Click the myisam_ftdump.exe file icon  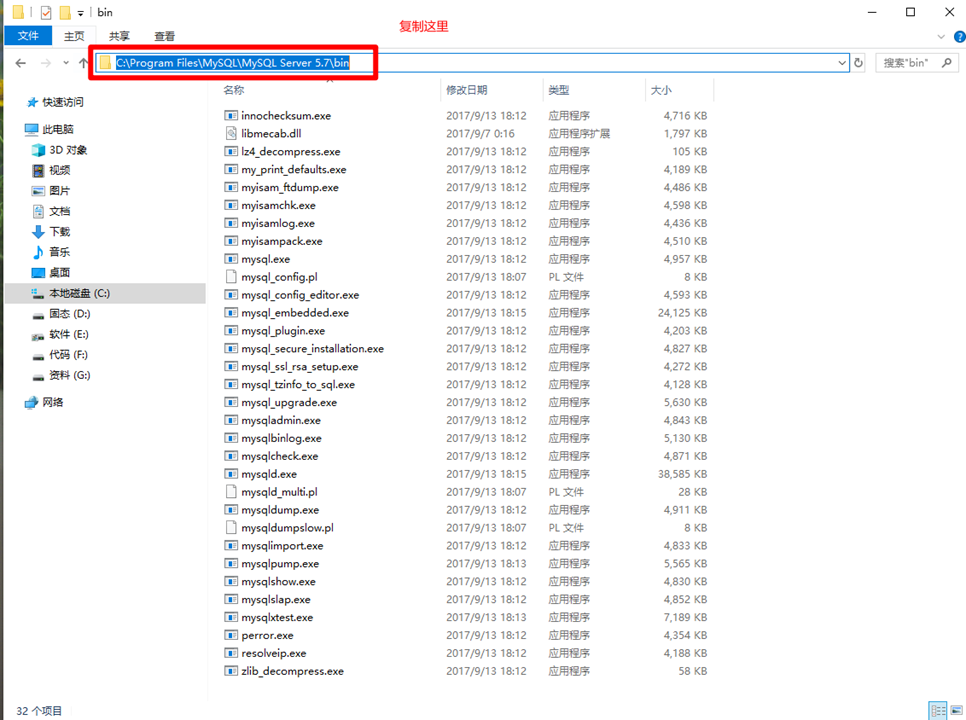tap(231, 187)
